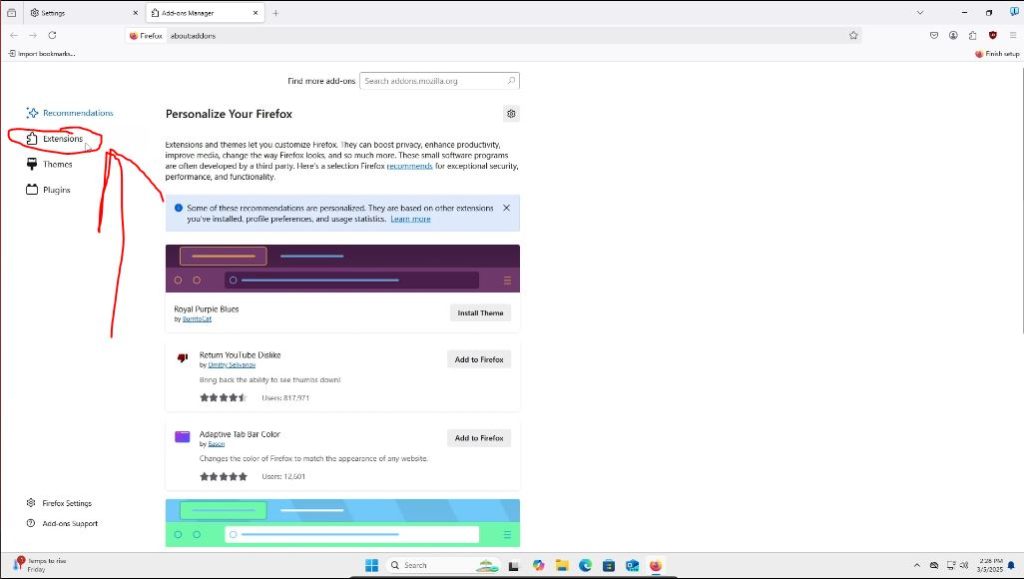Image resolution: width=1024 pixels, height=579 pixels.
Task: Open the Royal Purple Blues author link
Action: (197, 319)
